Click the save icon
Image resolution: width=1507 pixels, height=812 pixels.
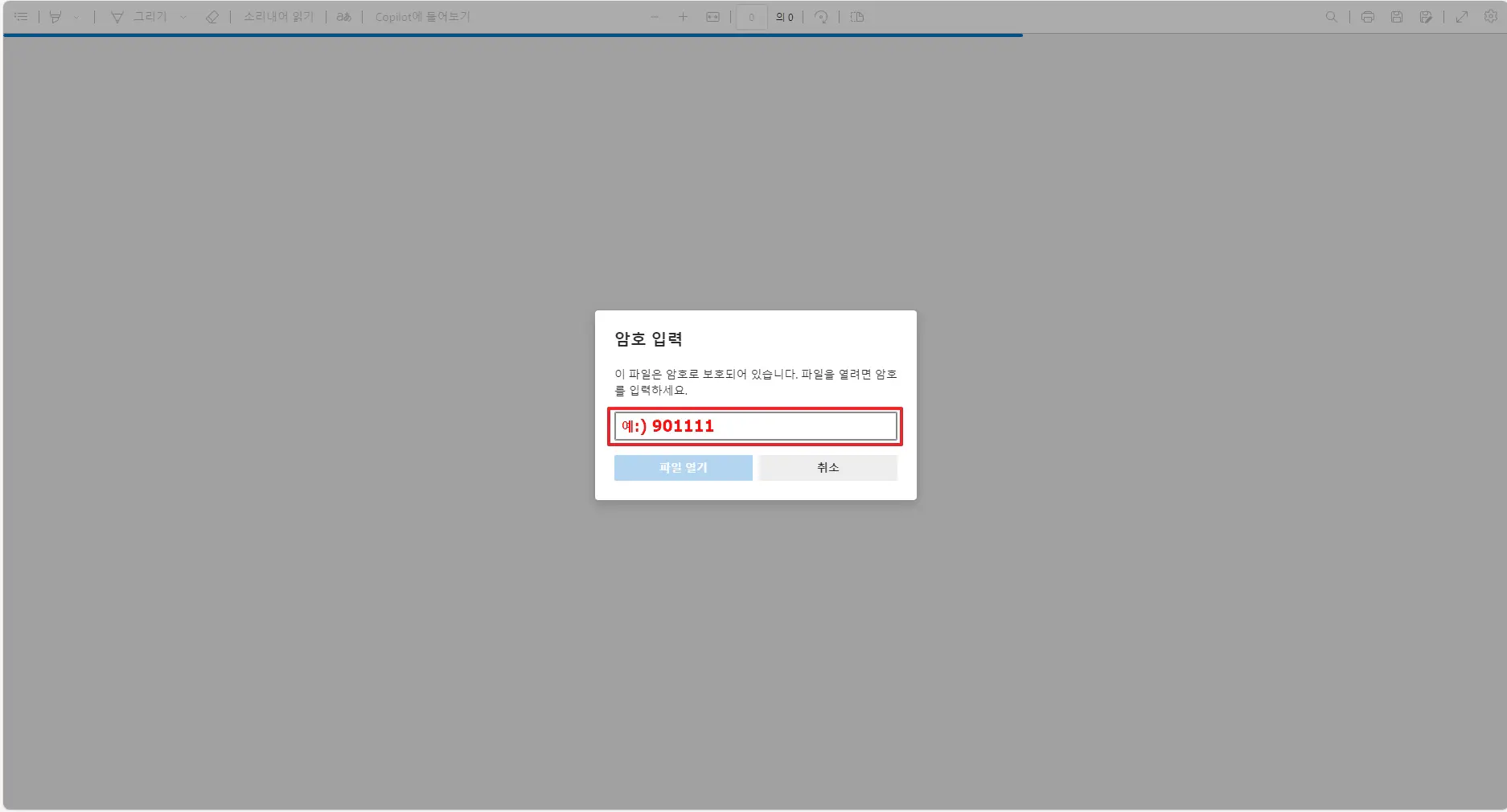(x=1397, y=17)
